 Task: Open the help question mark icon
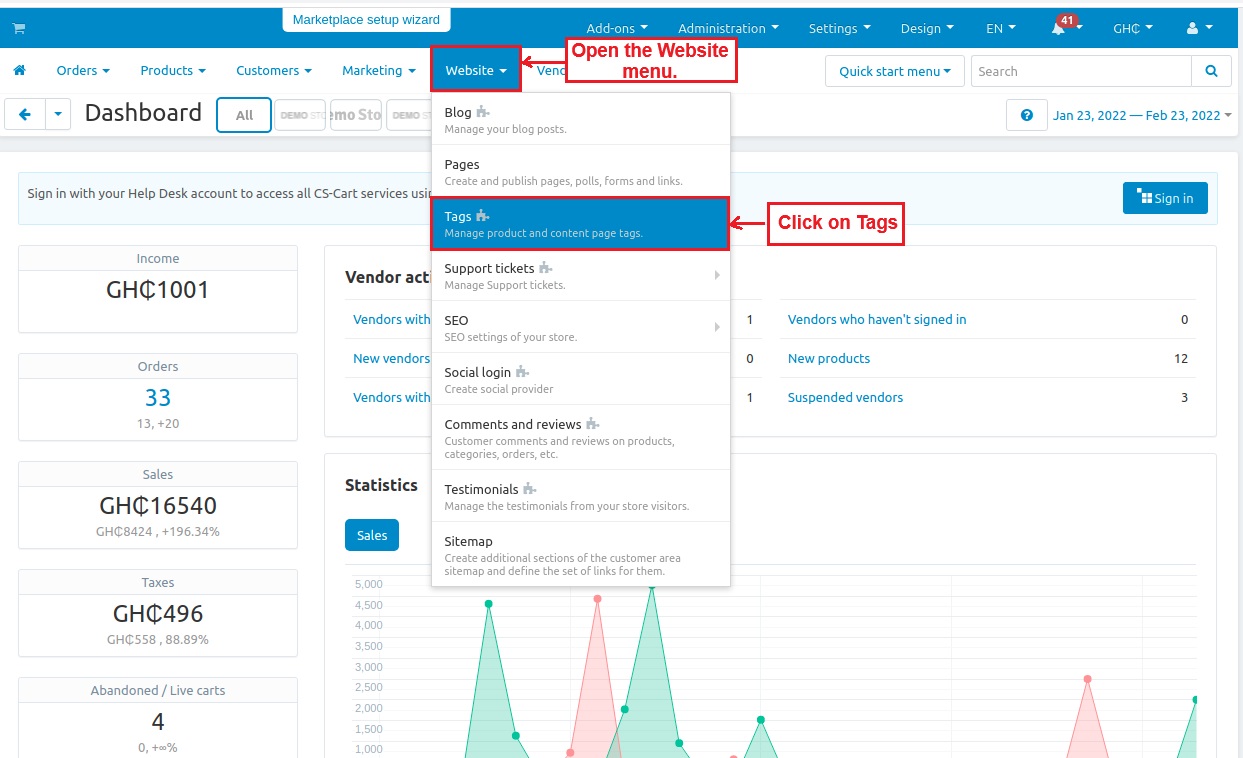1026,115
